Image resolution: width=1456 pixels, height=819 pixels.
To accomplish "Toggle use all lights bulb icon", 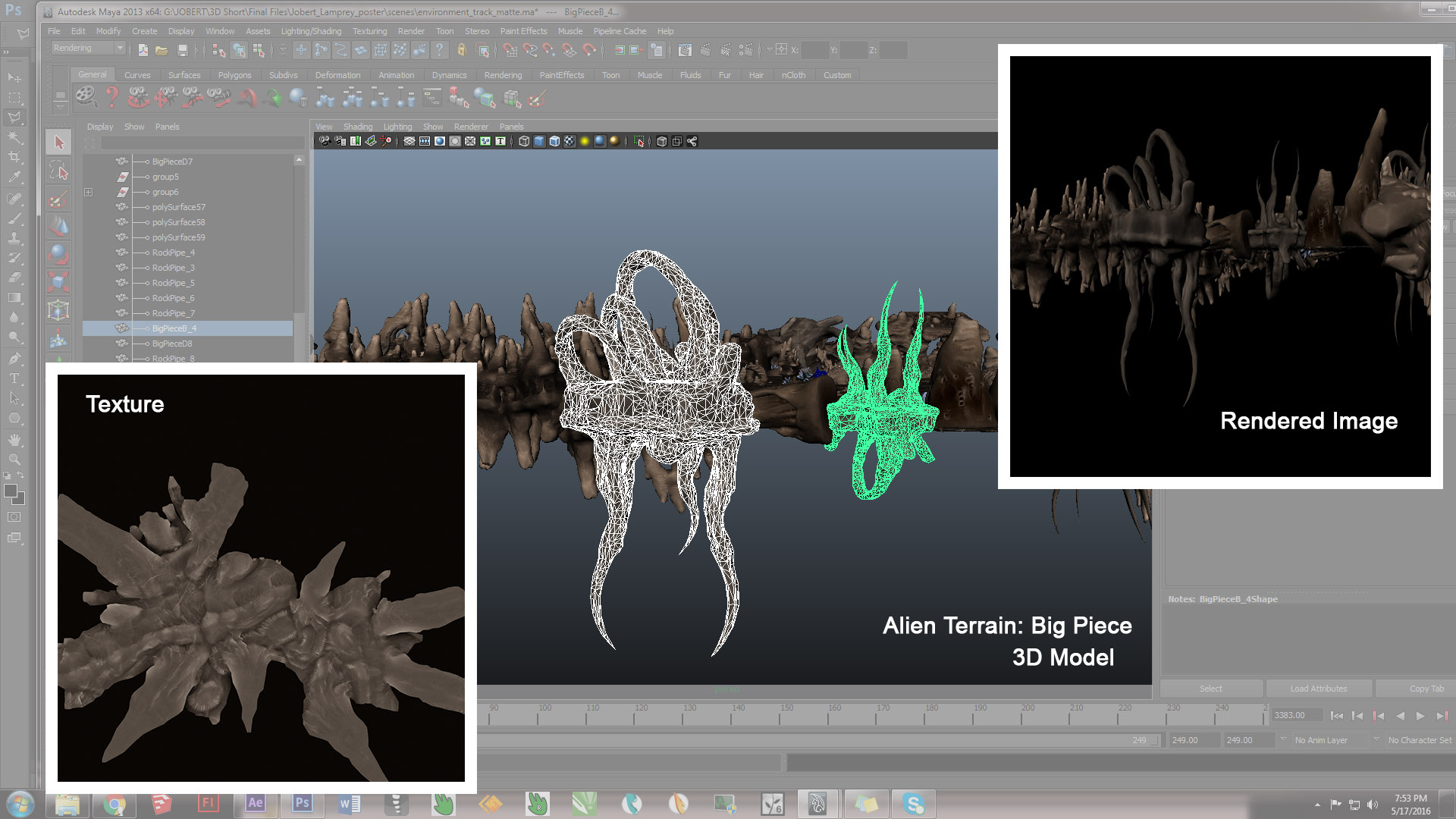I will tap(585, 141).
